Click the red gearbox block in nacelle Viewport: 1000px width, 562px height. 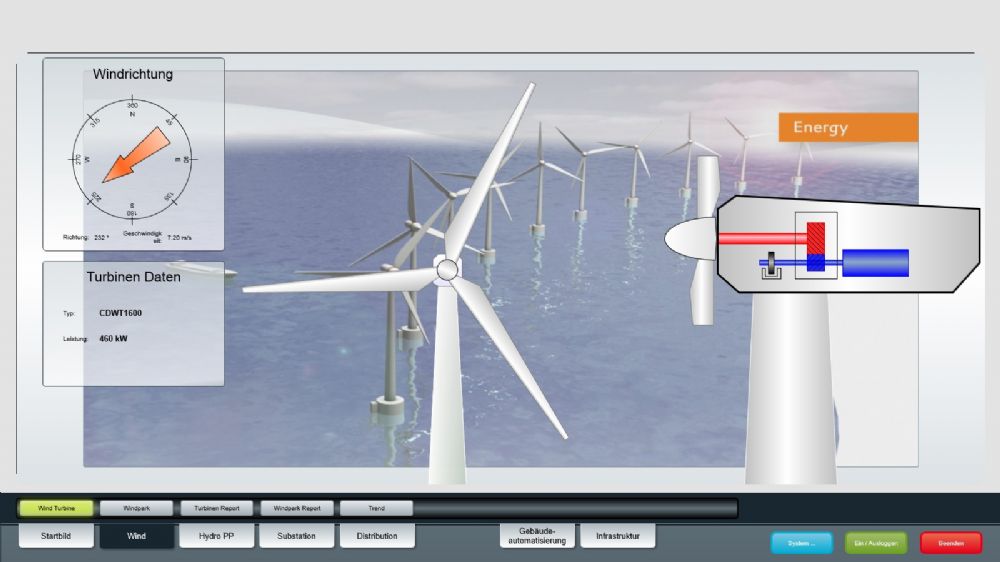click(816, 239)
